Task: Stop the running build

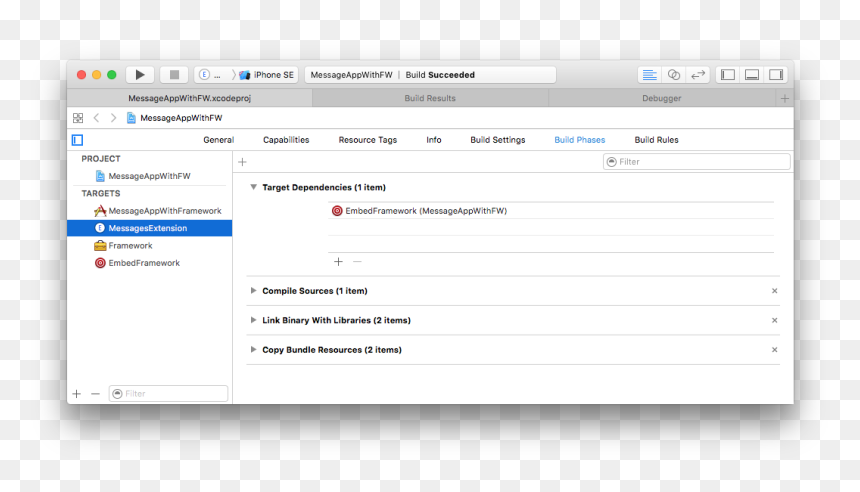Action: point(174,75)
